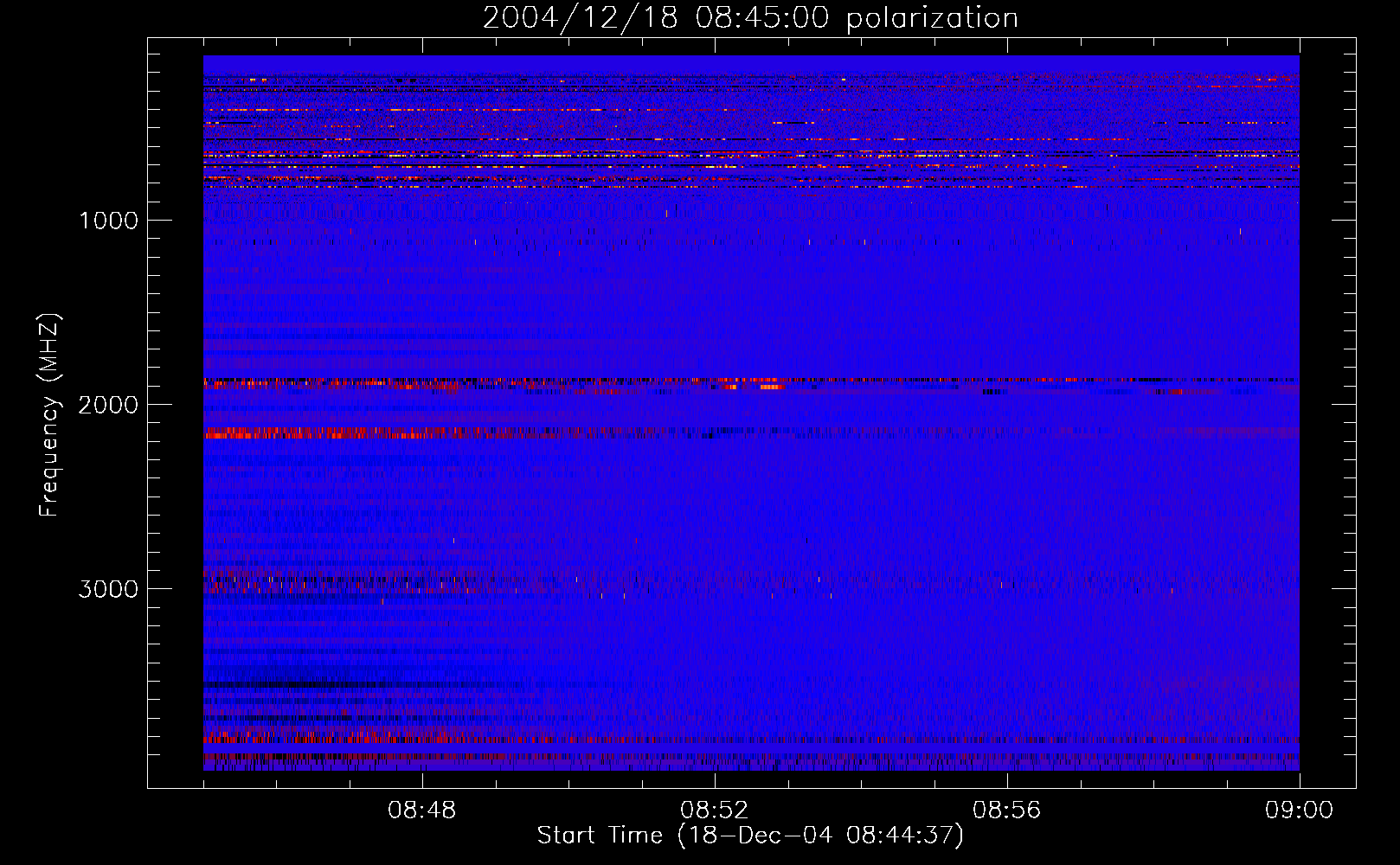Screen dimensions: 1400x865
Task: Select the 1000 frequency tick label
Action: [108, 221]
